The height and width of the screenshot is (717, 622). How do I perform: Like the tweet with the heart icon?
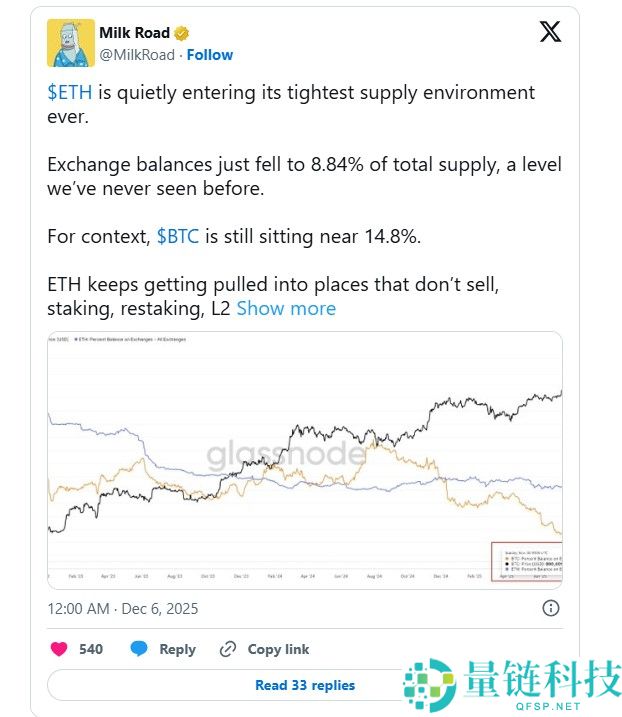click(x=60, y=649)
